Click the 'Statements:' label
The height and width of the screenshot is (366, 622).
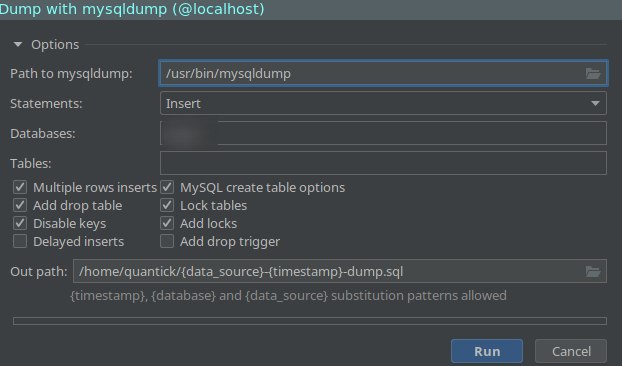[x=46, y=103]
